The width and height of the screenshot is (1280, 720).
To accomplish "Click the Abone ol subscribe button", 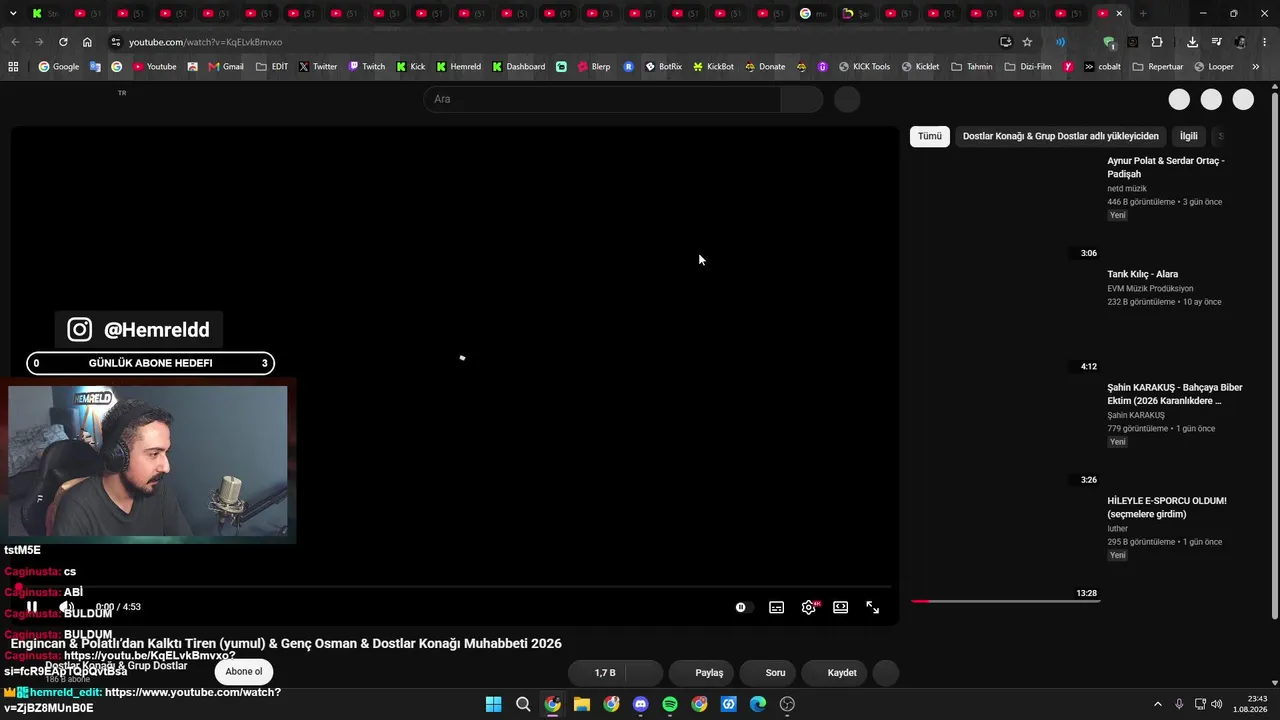I will coord(244,672).
